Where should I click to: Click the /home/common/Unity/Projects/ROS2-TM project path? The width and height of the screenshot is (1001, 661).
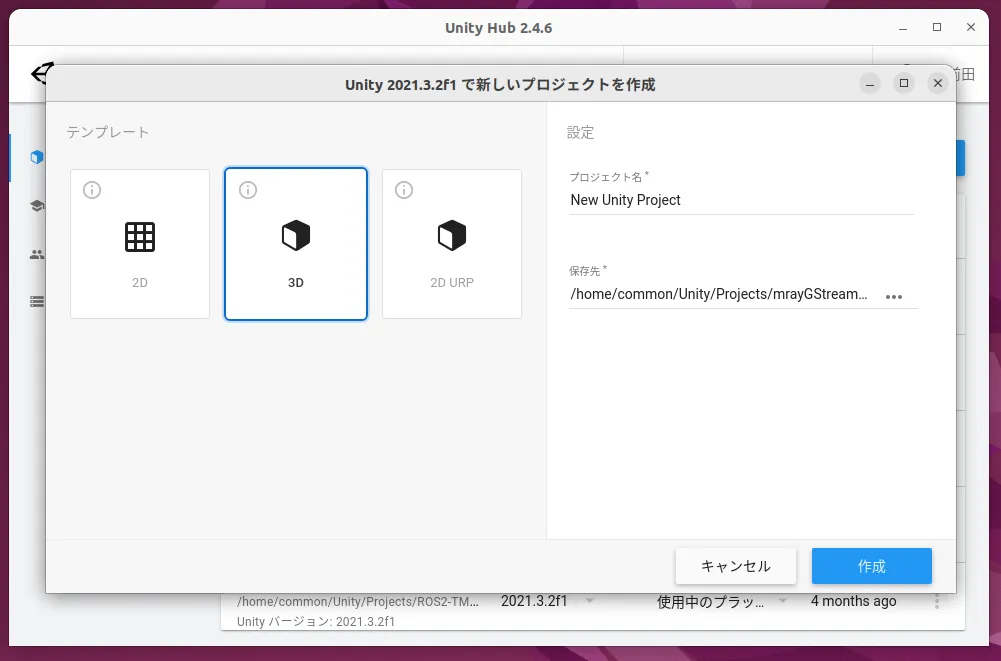click(x=358, y=602)
